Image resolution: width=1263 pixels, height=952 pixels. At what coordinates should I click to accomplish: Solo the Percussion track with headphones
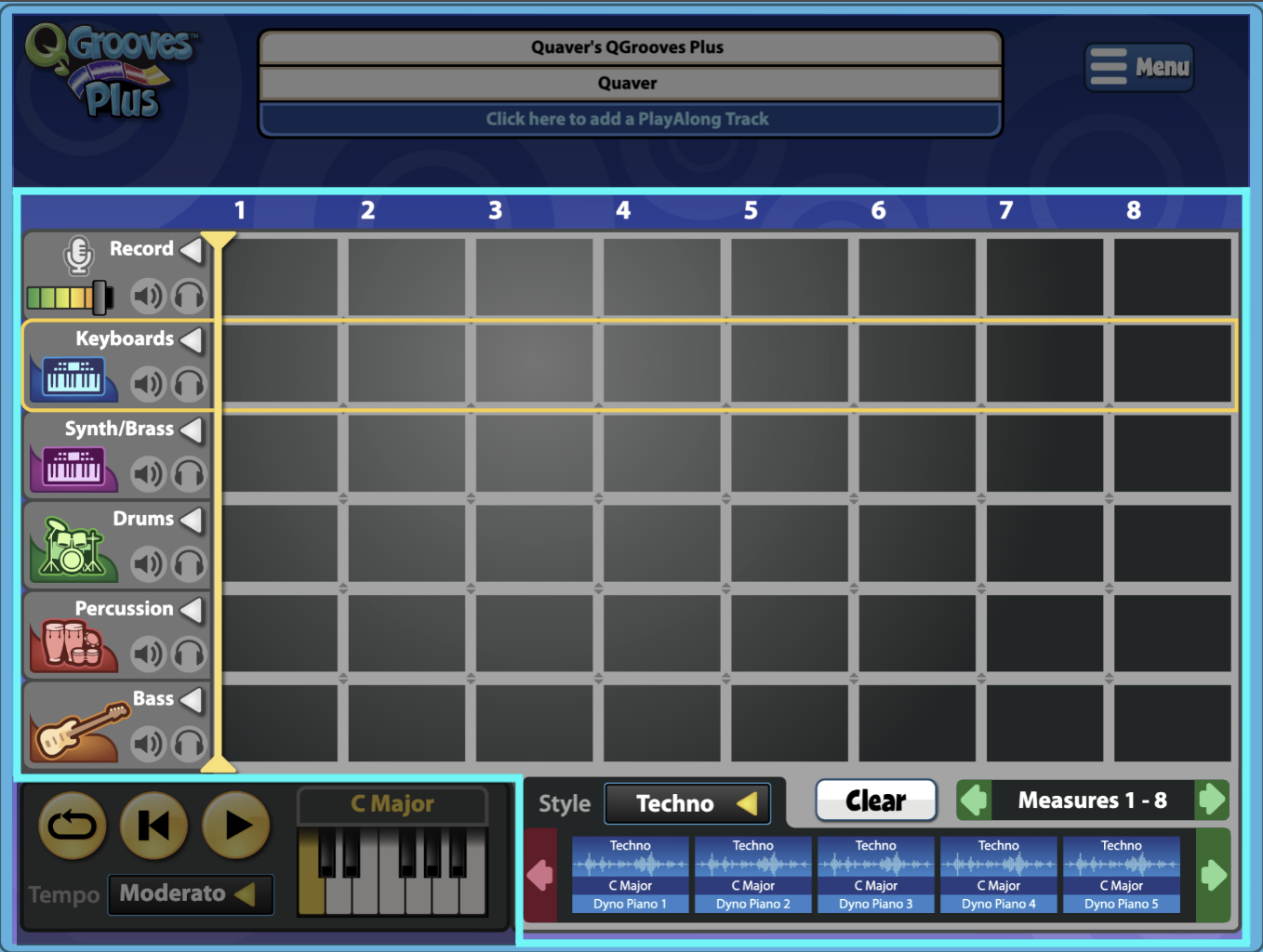(x=189, y=654)
